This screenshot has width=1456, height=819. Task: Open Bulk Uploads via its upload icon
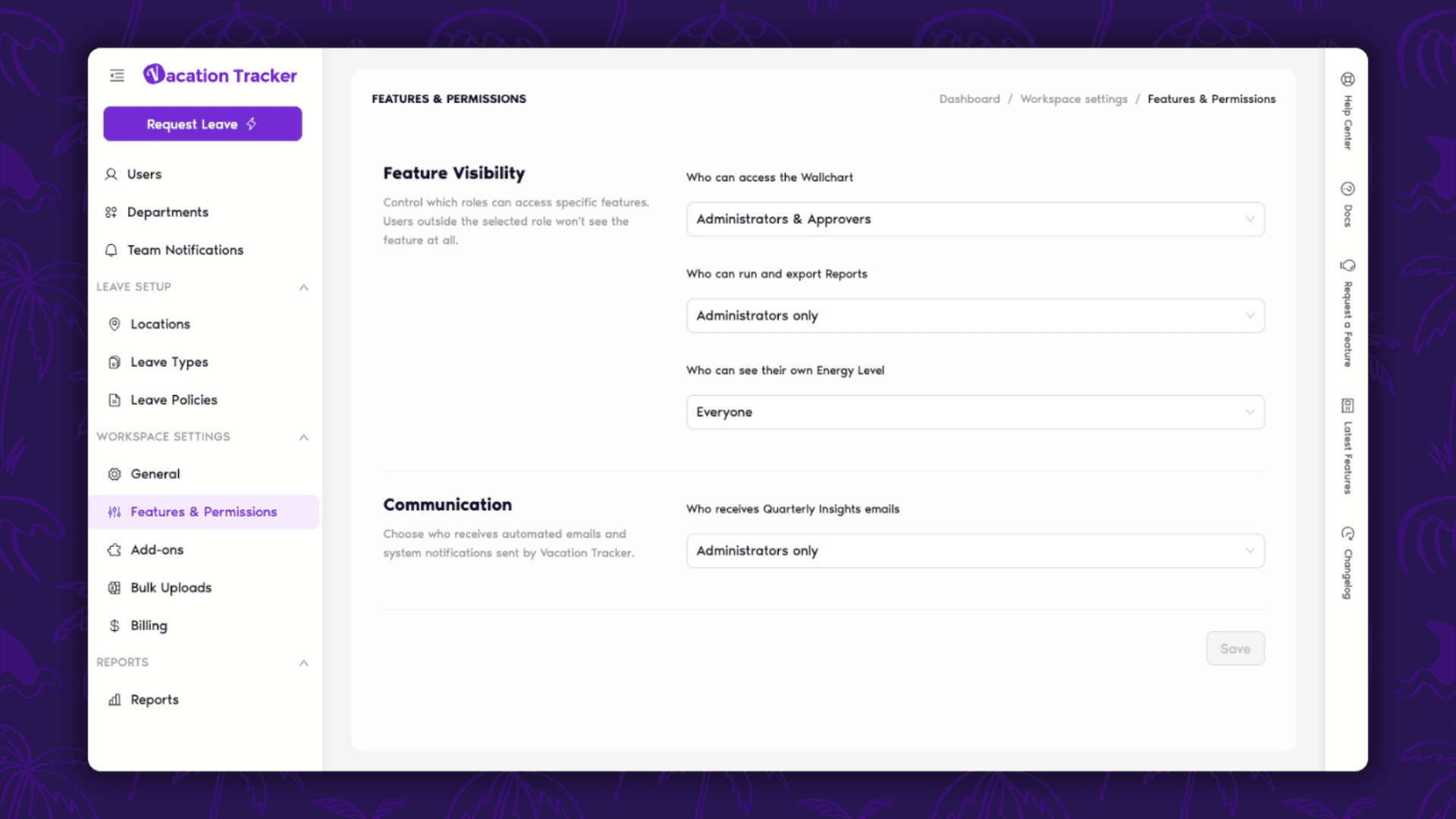point(115,588)
